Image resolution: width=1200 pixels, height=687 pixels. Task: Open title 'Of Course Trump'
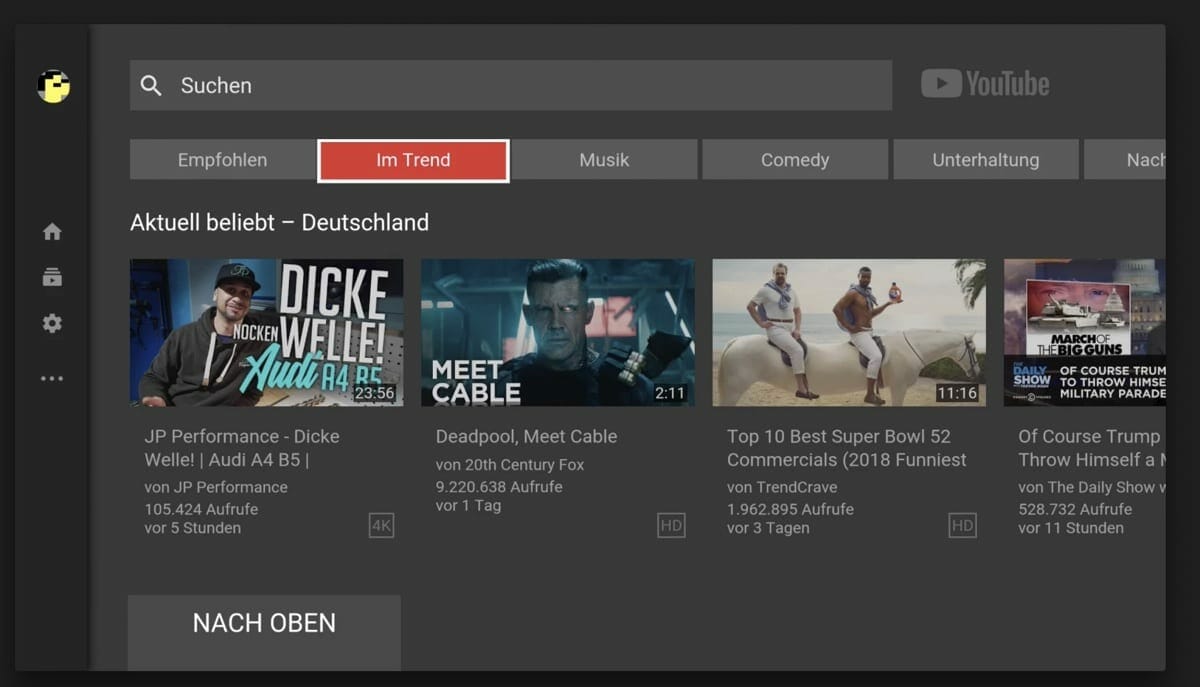coord(1090,448)
